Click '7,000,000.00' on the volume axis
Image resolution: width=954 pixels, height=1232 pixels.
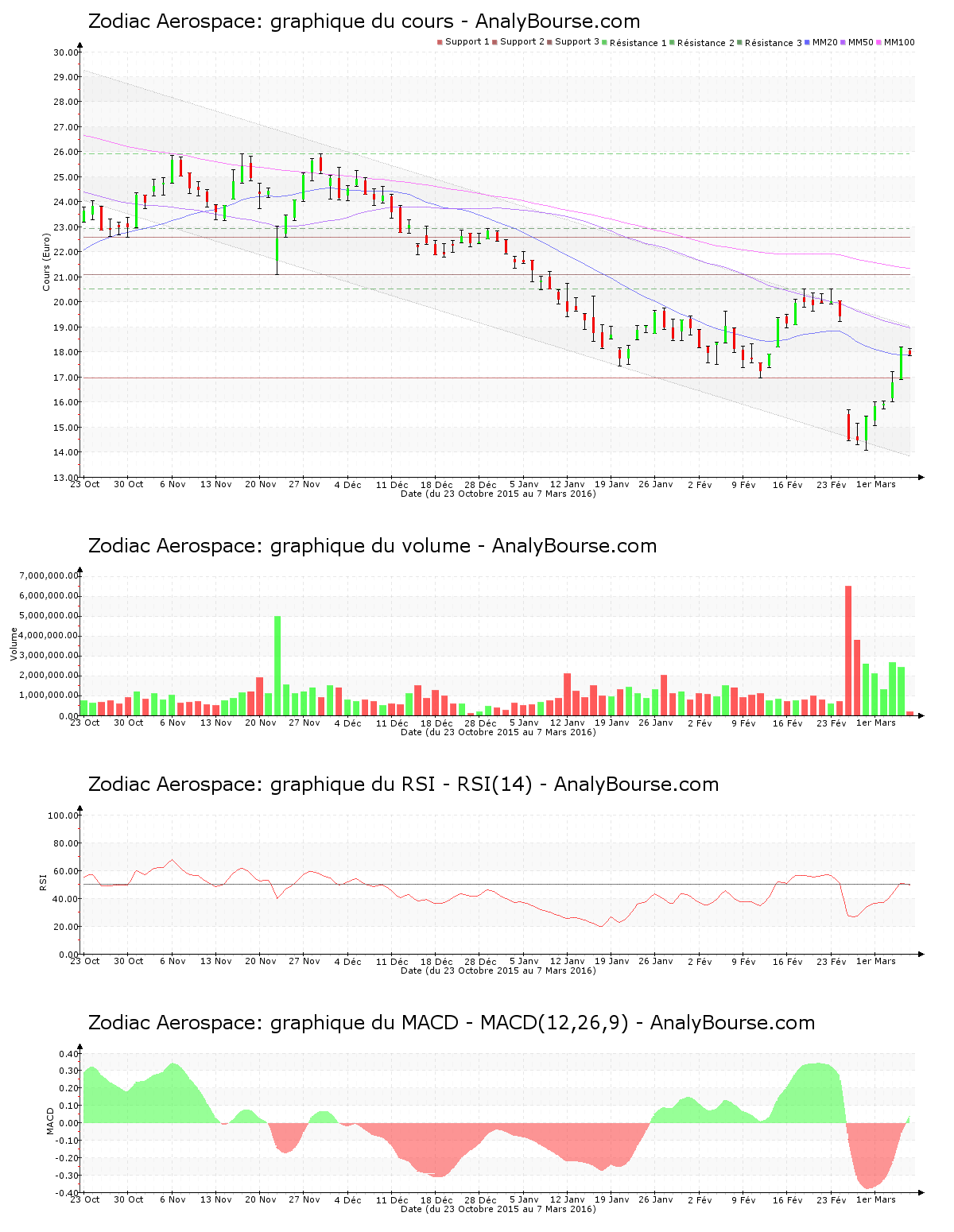[49, 575]
